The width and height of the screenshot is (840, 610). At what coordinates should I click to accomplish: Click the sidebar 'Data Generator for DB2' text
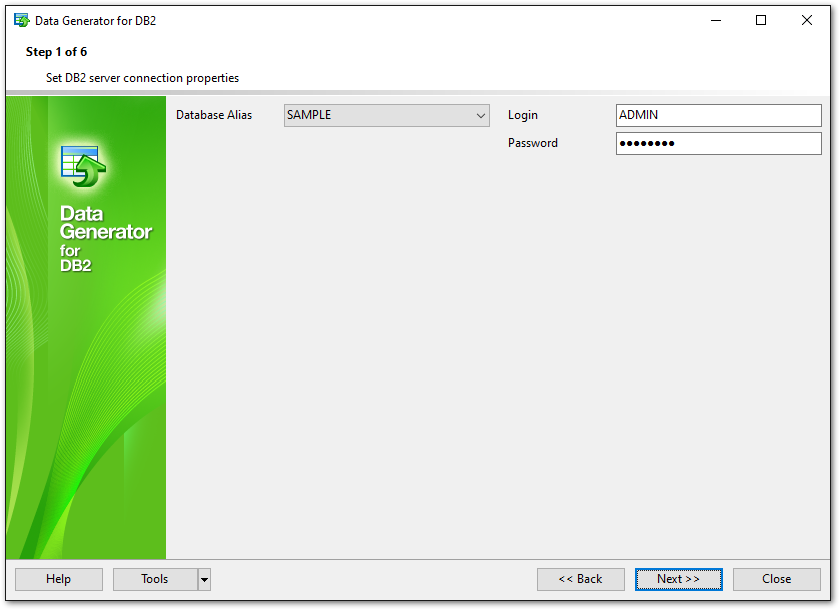pyautogui.click(x=106, y=238)
